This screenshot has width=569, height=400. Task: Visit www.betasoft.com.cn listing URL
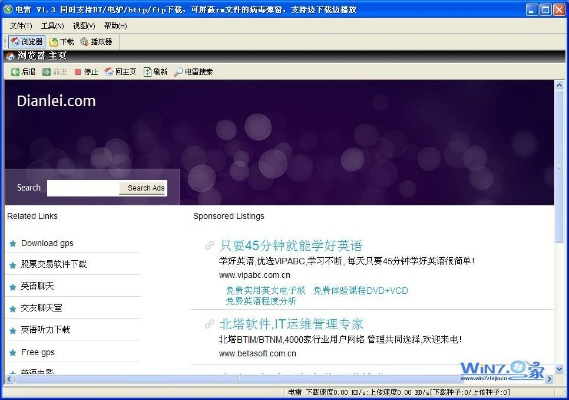tap(257, 354)
